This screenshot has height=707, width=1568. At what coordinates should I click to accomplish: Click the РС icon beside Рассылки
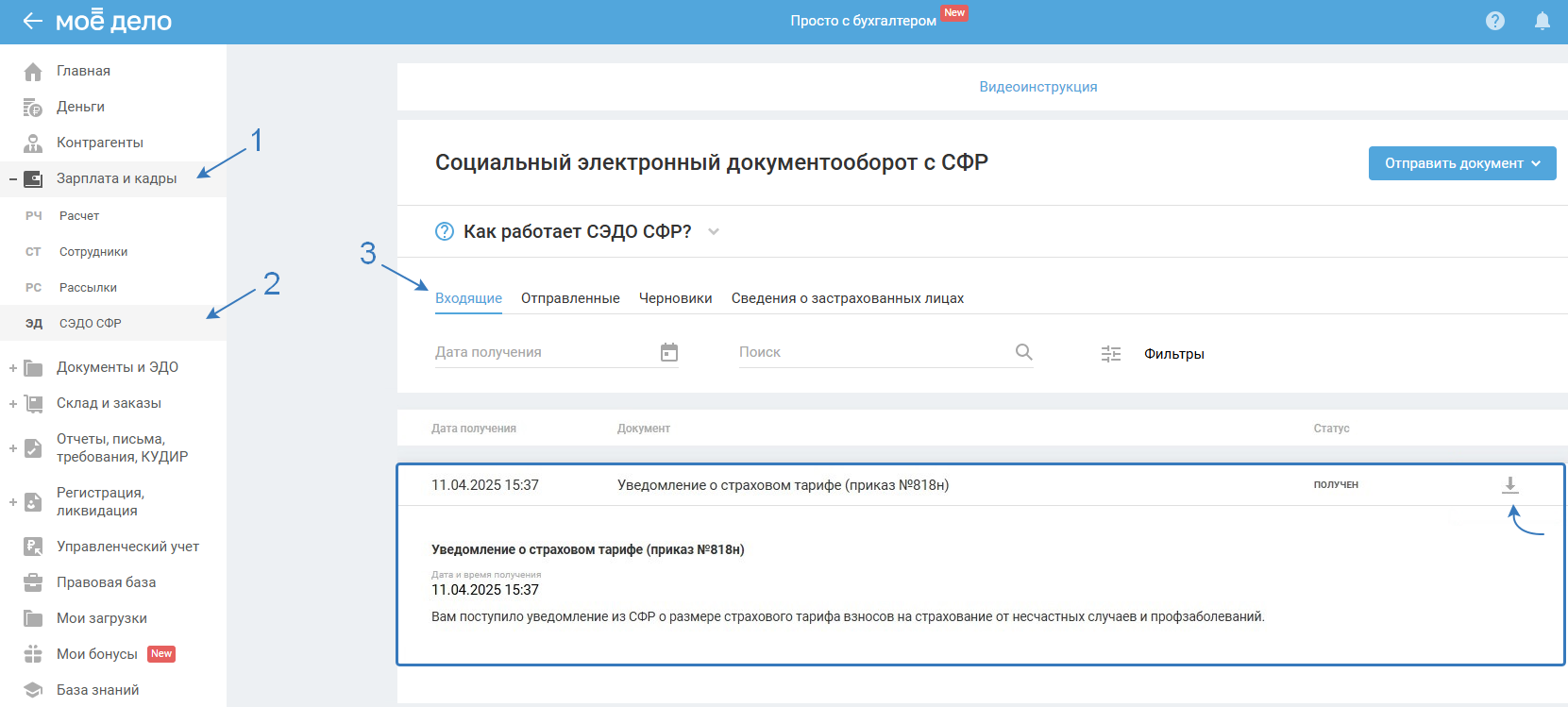[34, 288]
